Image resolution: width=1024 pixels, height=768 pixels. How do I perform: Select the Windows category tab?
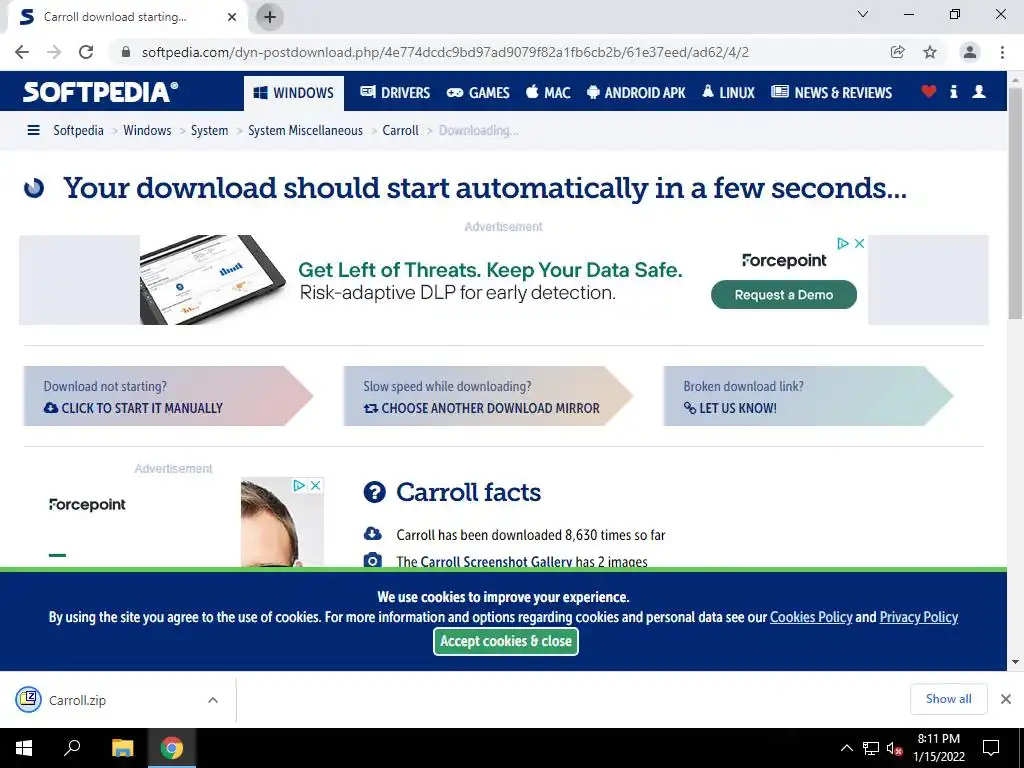[x=293, y=93]
